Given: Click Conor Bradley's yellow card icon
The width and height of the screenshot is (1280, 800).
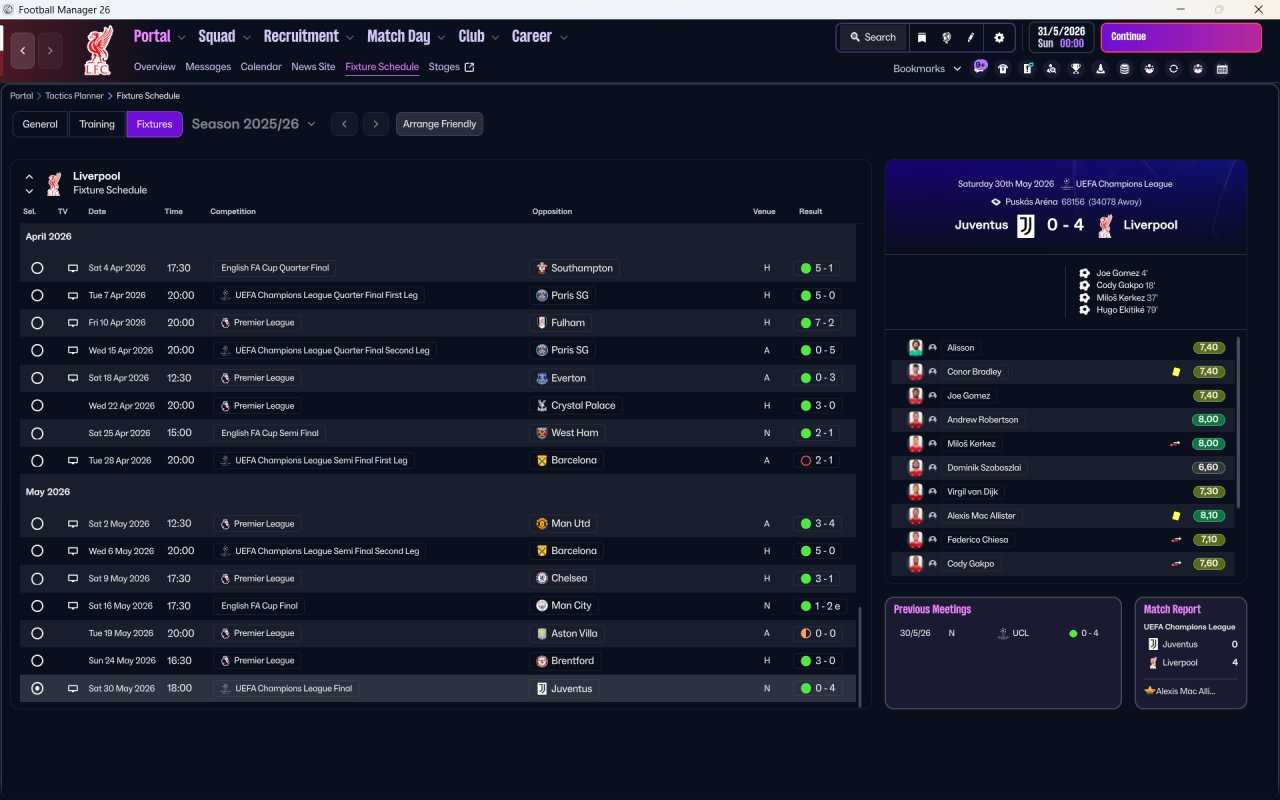Looking at the screenshot, I should click(x=1176, y=372).
